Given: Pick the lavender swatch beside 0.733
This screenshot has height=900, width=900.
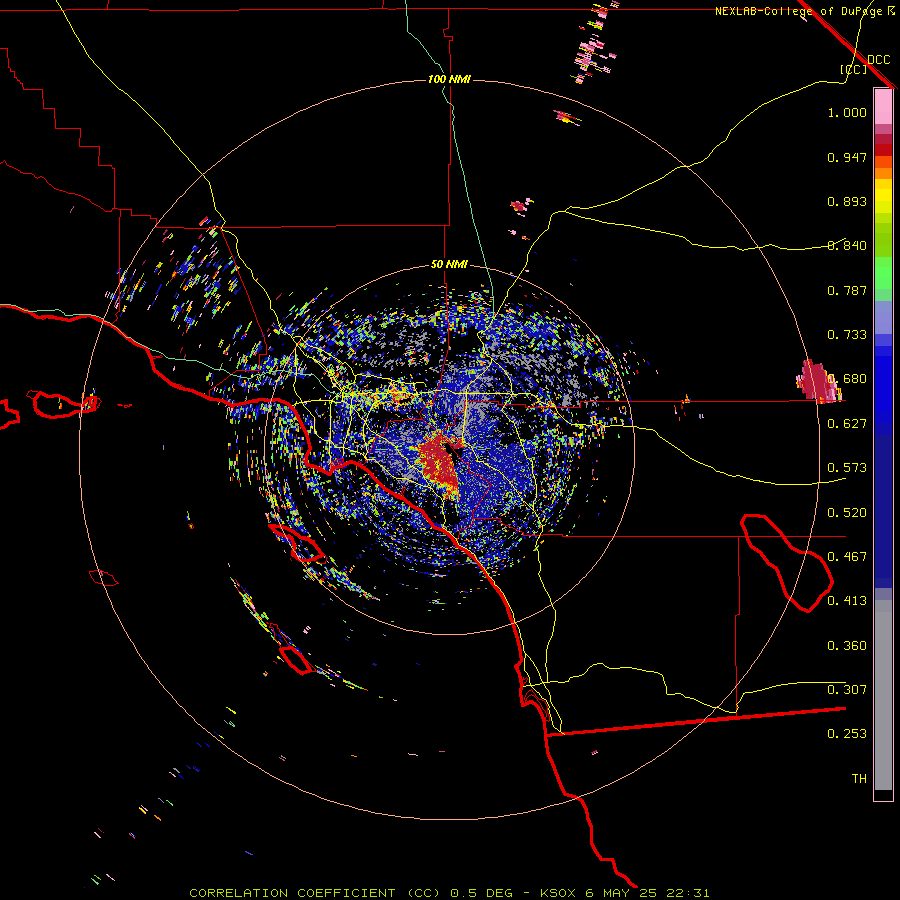Looking at the screenshot, I should point(883,317).
